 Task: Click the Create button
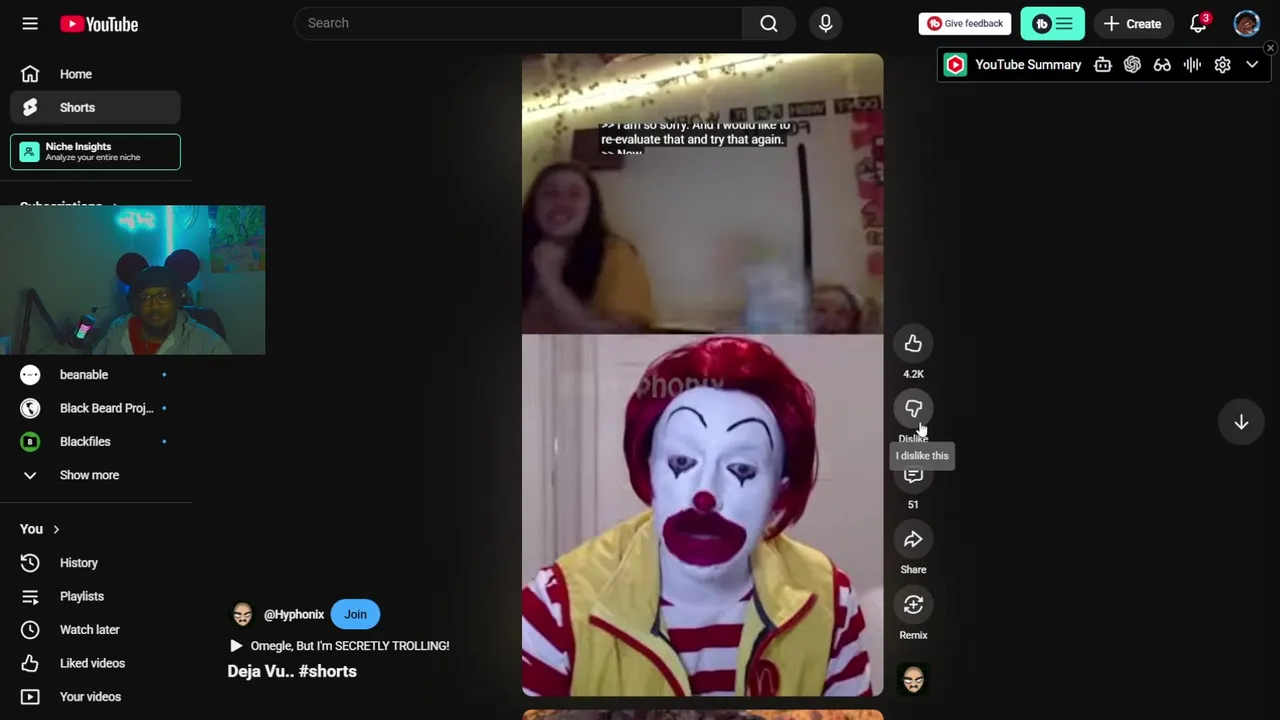1132,24
